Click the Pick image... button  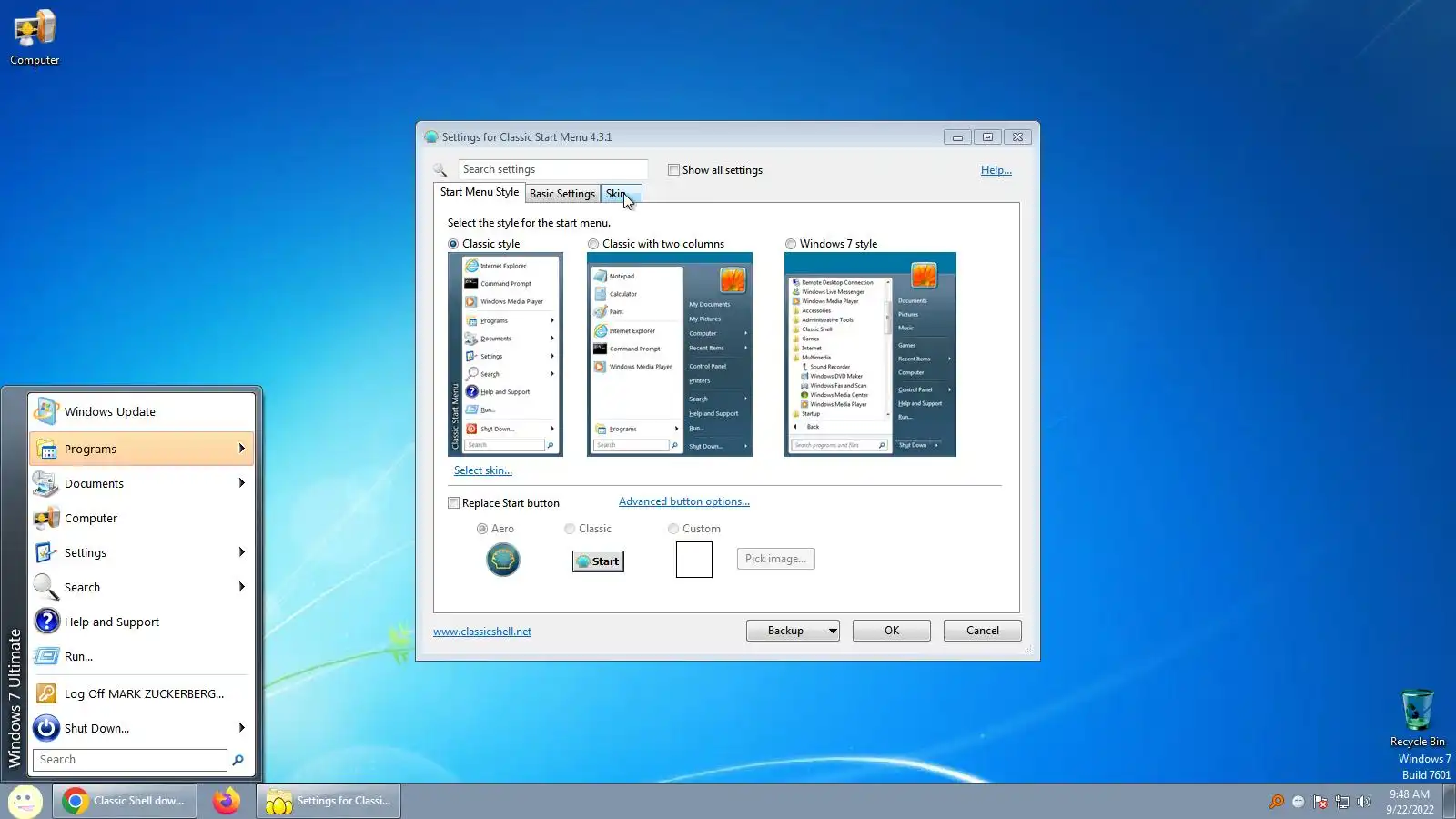(776, 559)
